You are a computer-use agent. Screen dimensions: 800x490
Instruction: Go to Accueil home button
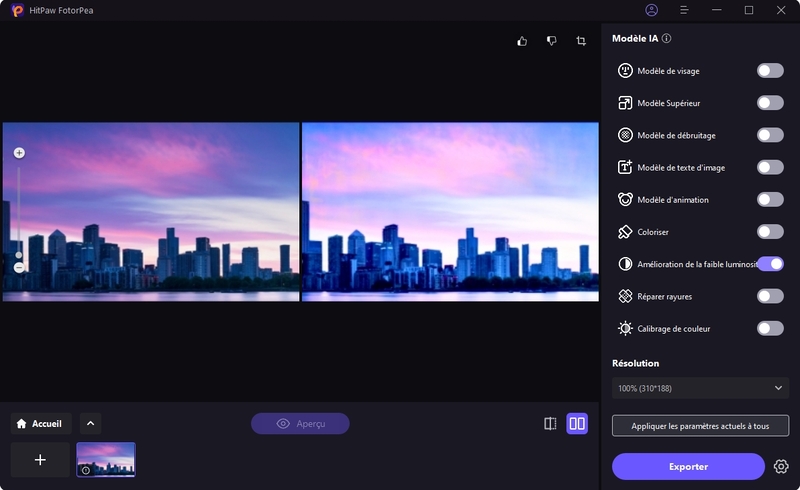coord(41,424)
